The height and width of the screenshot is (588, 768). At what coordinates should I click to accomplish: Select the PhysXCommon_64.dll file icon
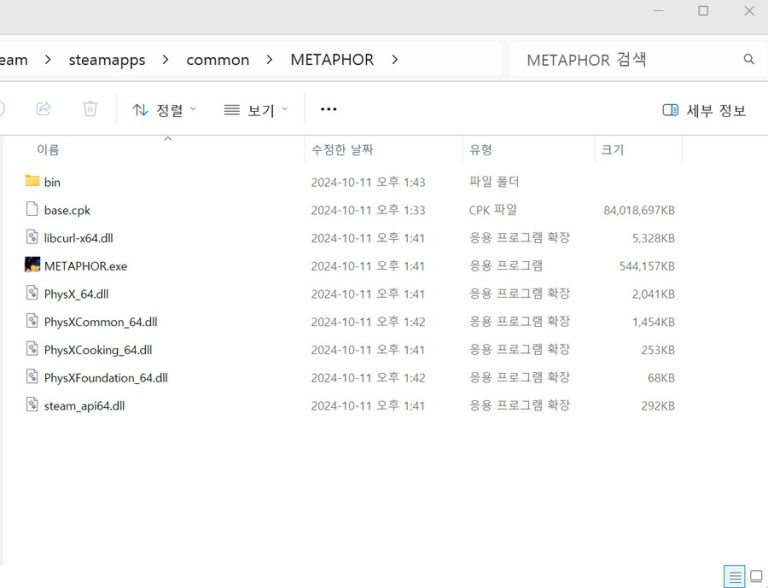click(x=32, y=321)
